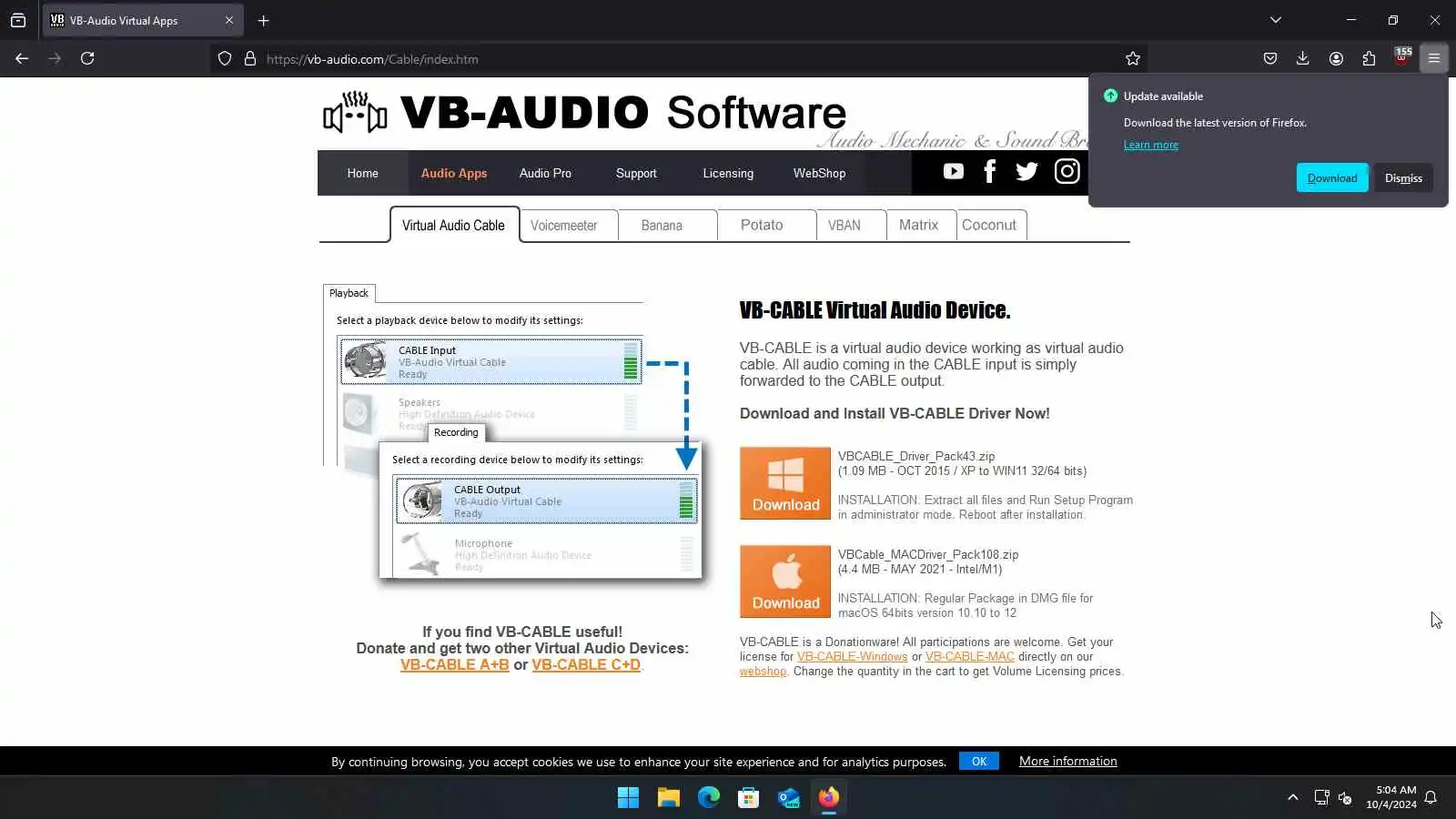Select the Virtual Audio Cable tab

pyautogui.click(x=454, y=225)
